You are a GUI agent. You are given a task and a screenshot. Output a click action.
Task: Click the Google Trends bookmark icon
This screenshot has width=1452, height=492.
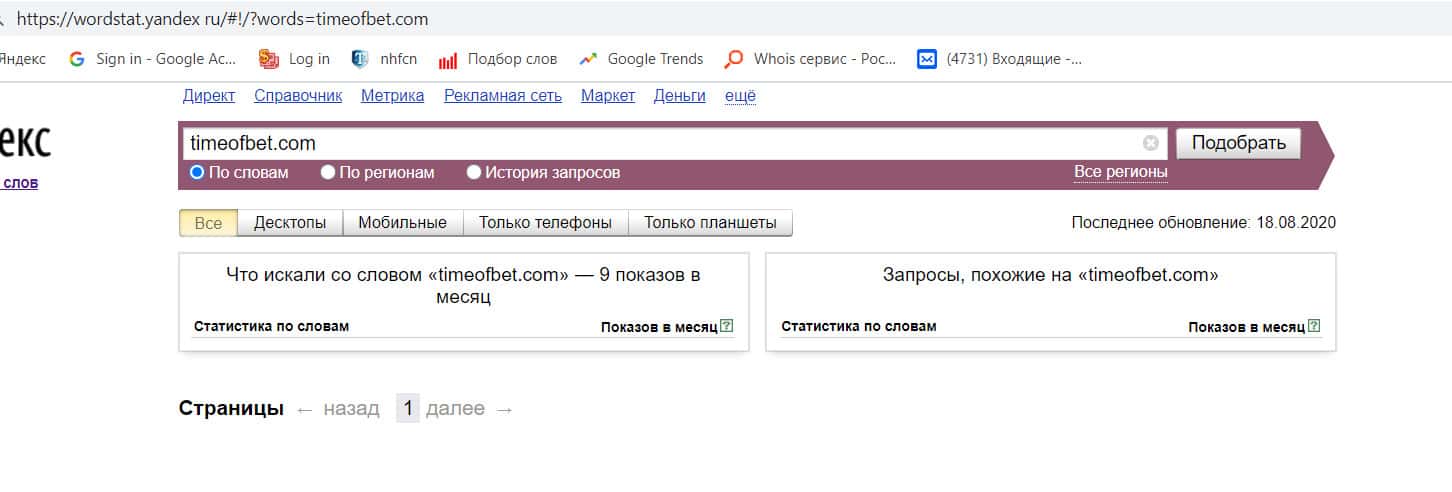[x=587, y=59]
